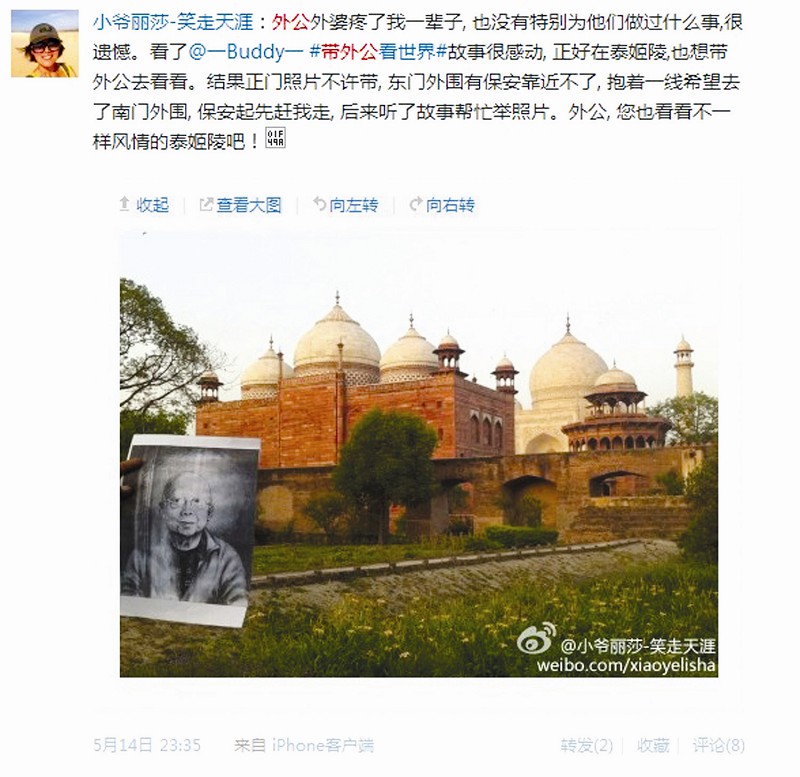Open the 小爷丽莎-笑走天涯 username link
Viewport: 800px width, 777px height.
pyautogui.click(x=173, y=22)
